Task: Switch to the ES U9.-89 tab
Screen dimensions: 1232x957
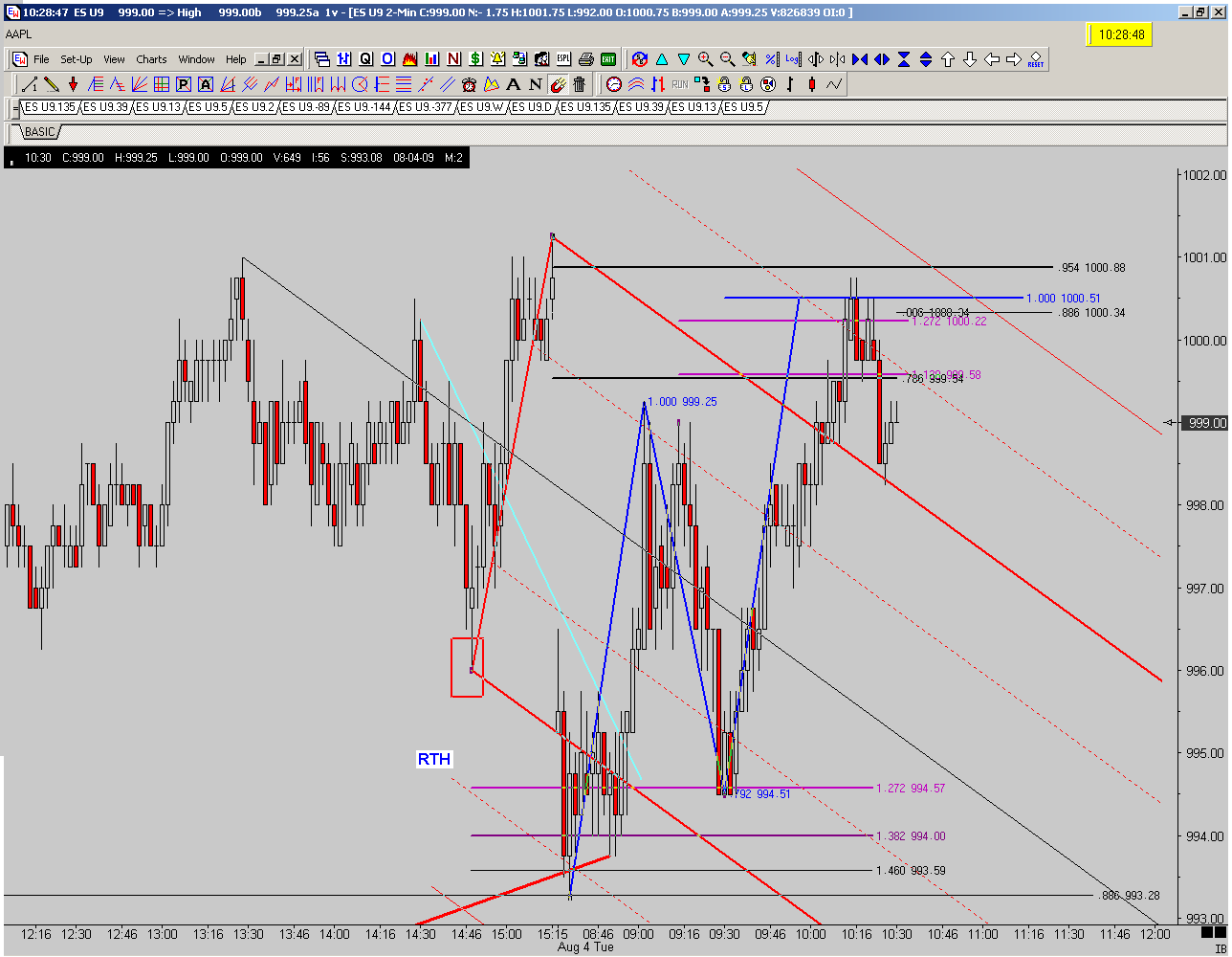Action: tap(306, 106)
